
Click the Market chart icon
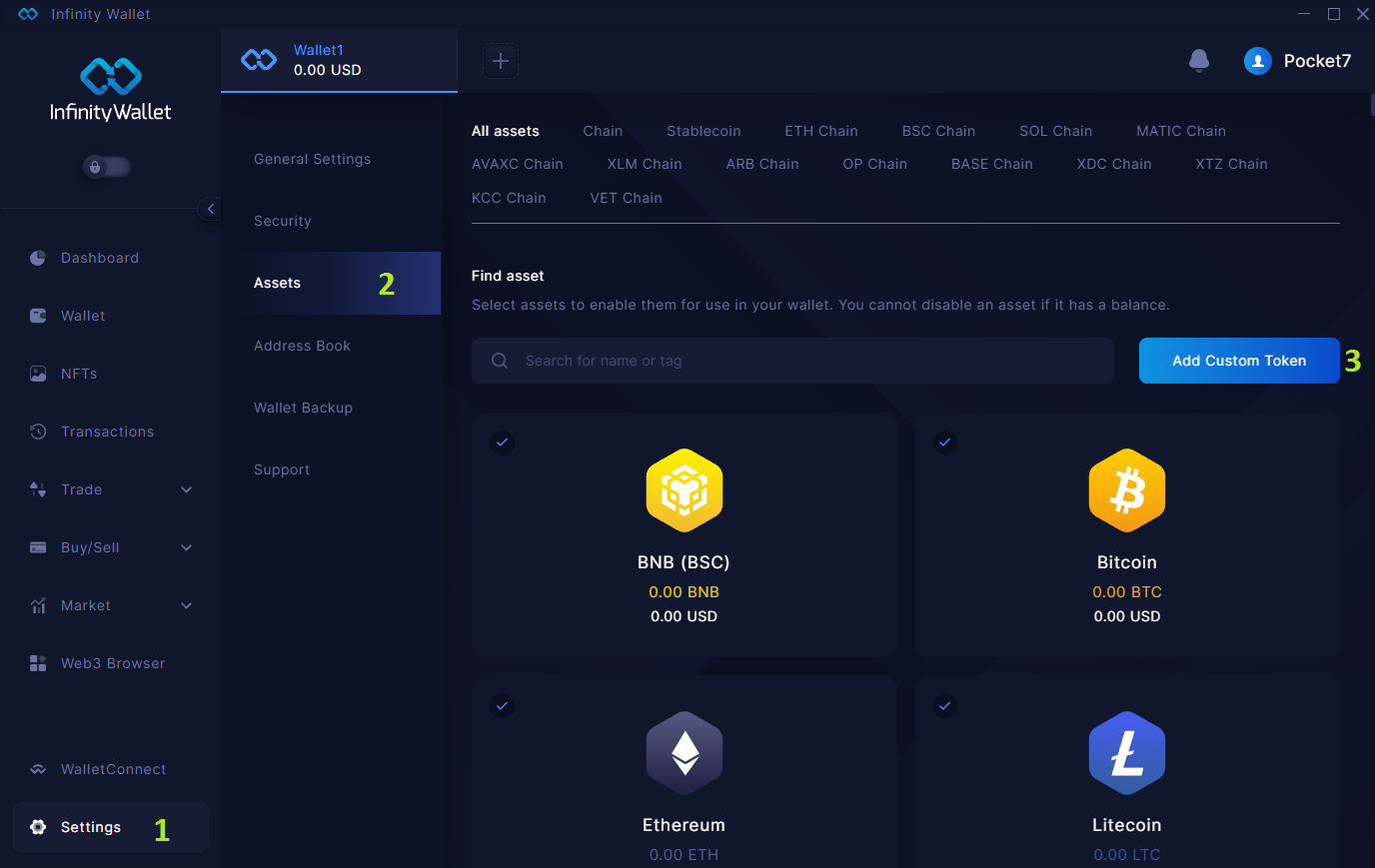[38, 605]
